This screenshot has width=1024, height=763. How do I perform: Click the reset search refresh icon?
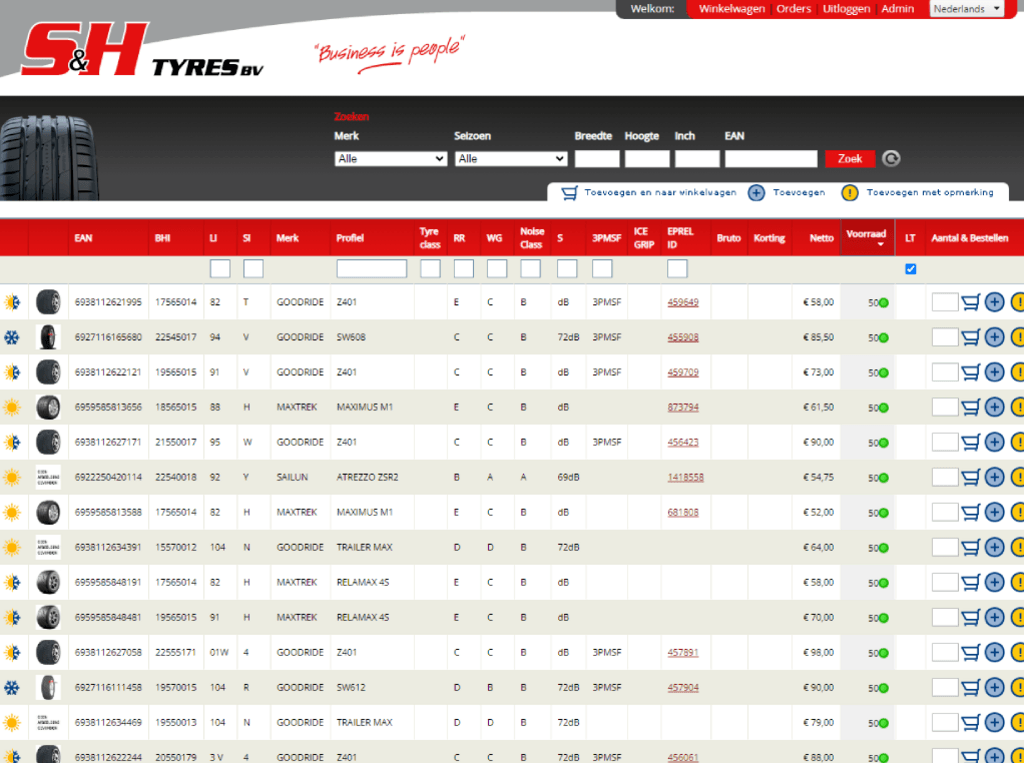891,159
